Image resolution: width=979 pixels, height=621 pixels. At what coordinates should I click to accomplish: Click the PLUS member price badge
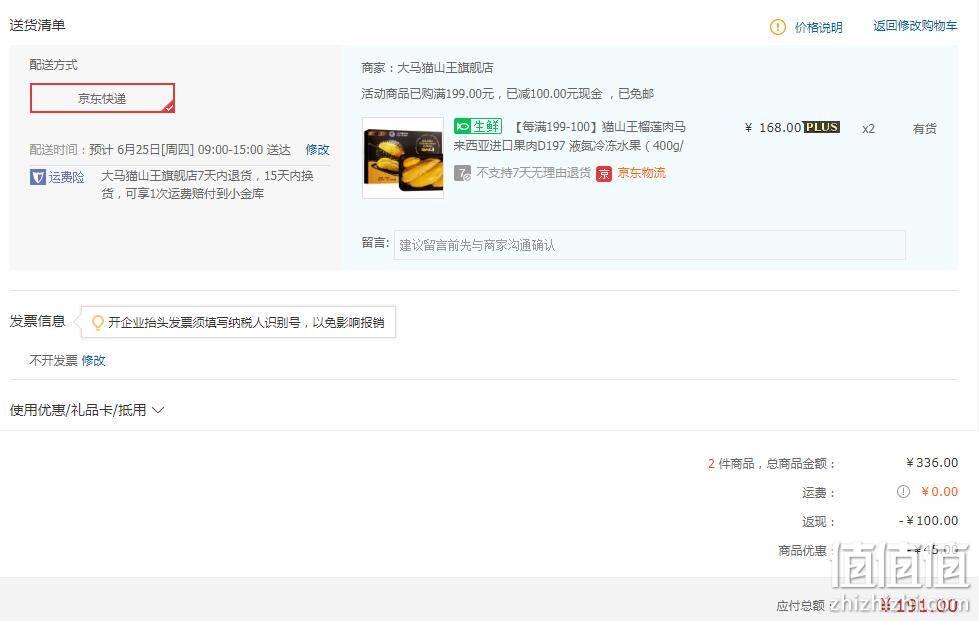pos(821,127)
